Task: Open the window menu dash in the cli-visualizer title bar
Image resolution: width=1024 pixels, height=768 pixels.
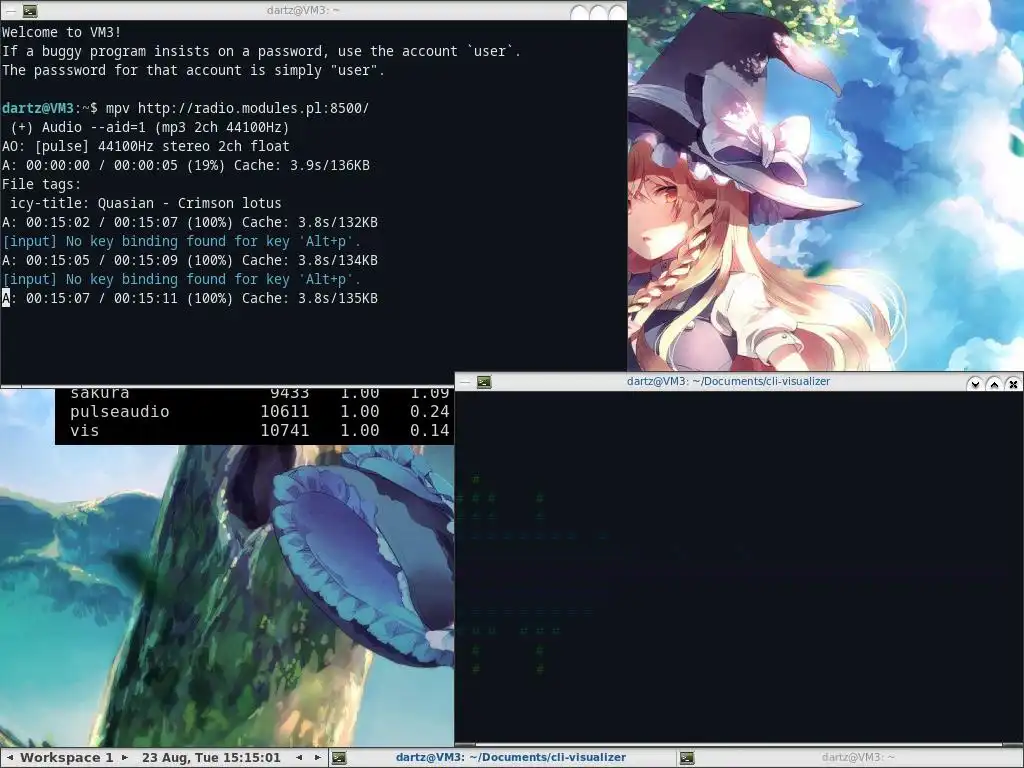Action: pos(464,382)
